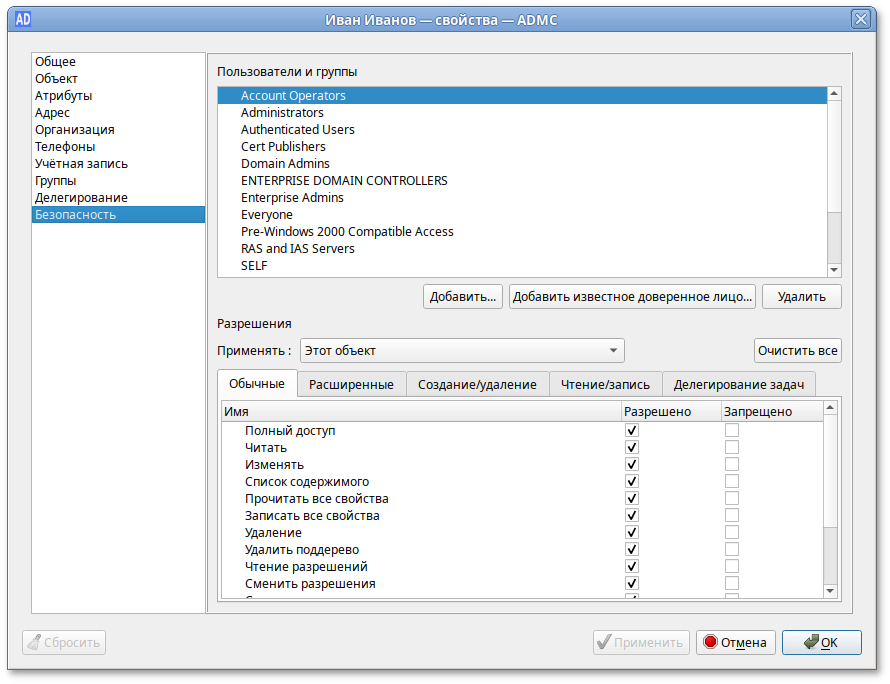
Task: Uncheck allowed checkbox for Полный доступ
Action: point(631,431)
